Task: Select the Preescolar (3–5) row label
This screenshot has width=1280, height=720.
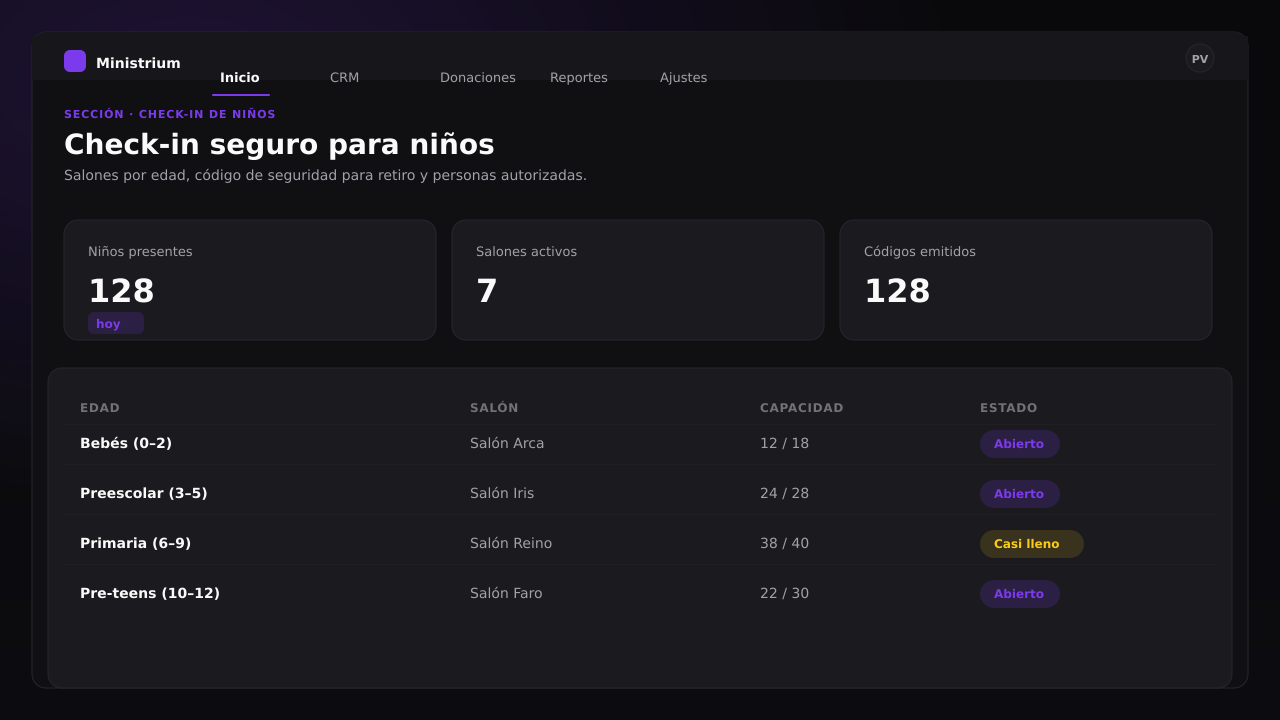Action: 144,493
